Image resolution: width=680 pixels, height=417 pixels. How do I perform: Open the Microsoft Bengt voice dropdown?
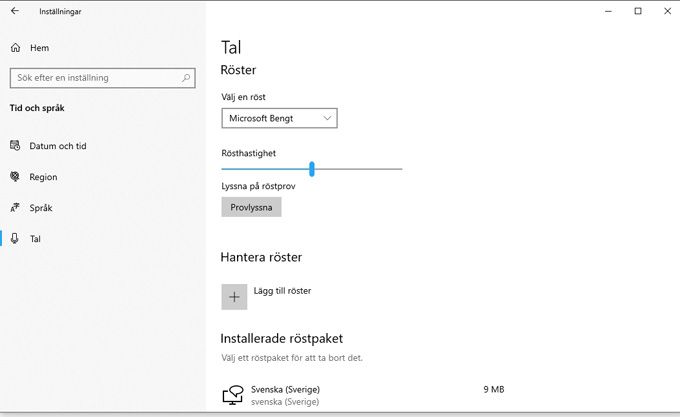tap(279, 118)
